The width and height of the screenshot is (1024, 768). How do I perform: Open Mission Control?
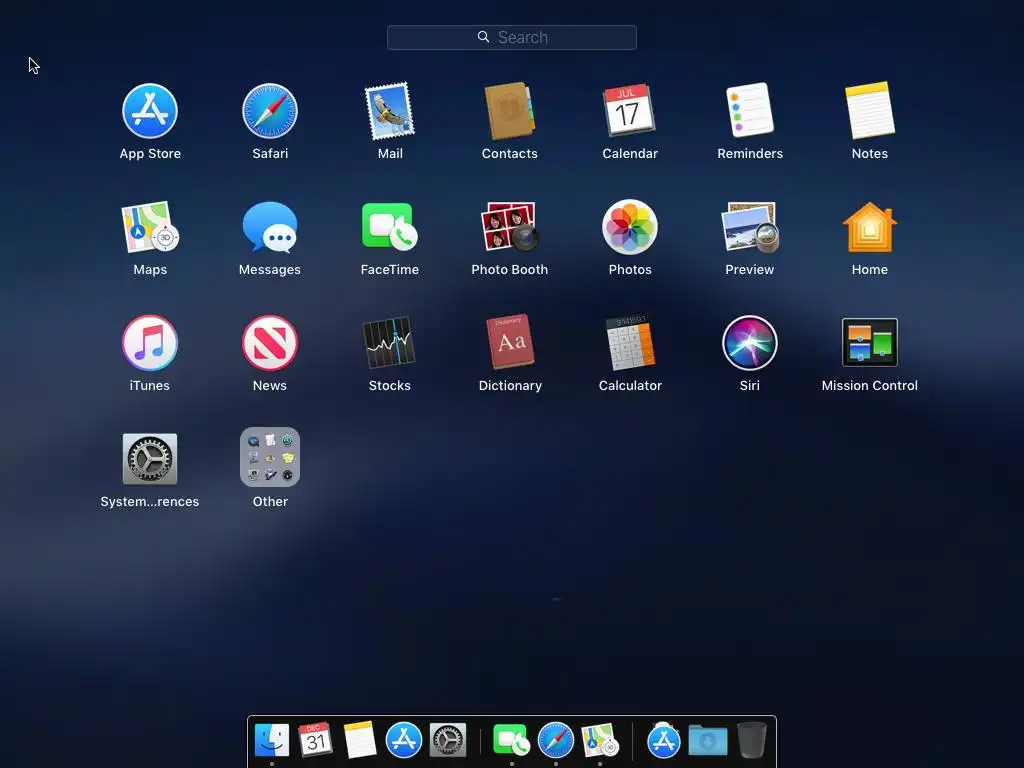click(870, 342)
